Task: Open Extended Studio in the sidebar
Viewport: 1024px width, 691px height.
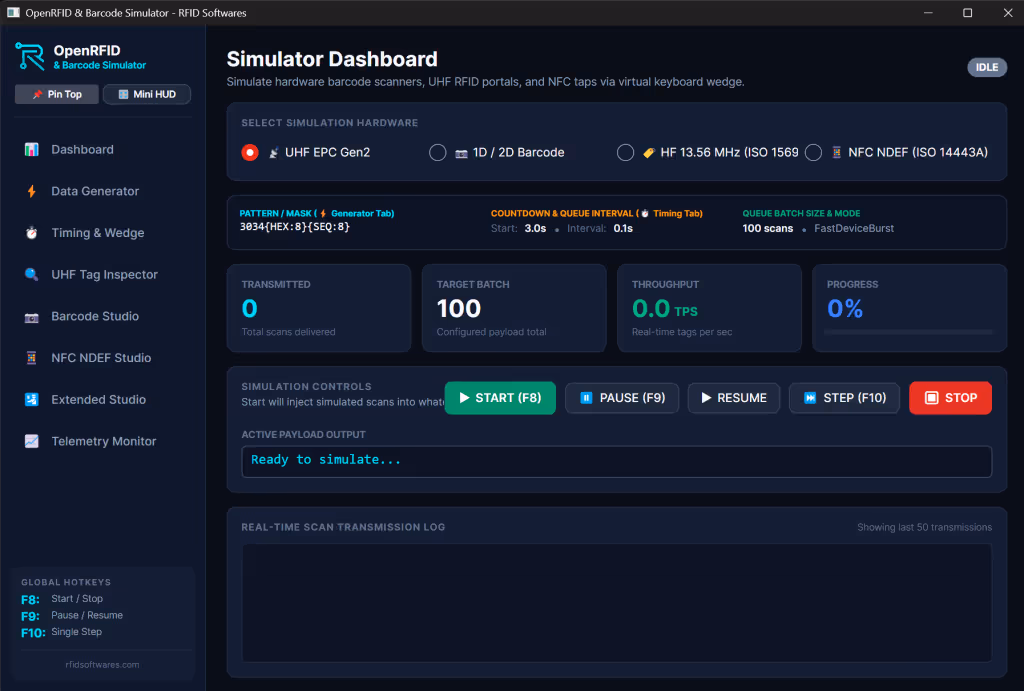Action: coord(103,400)
